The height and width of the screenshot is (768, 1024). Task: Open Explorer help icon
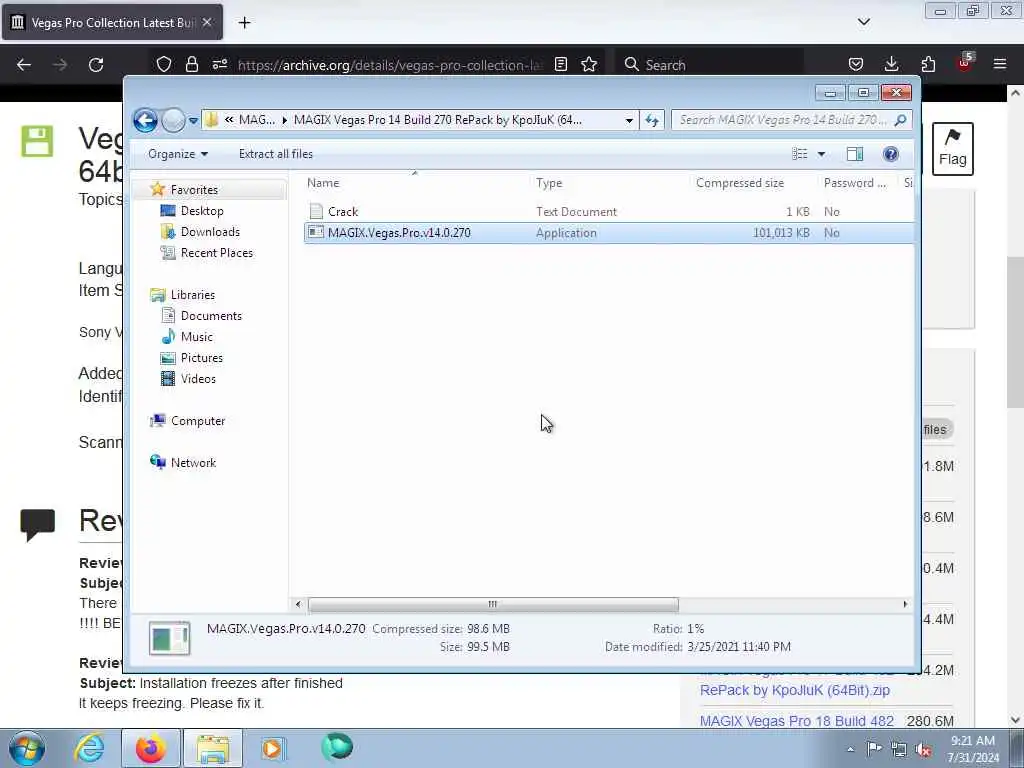[890, 154]
